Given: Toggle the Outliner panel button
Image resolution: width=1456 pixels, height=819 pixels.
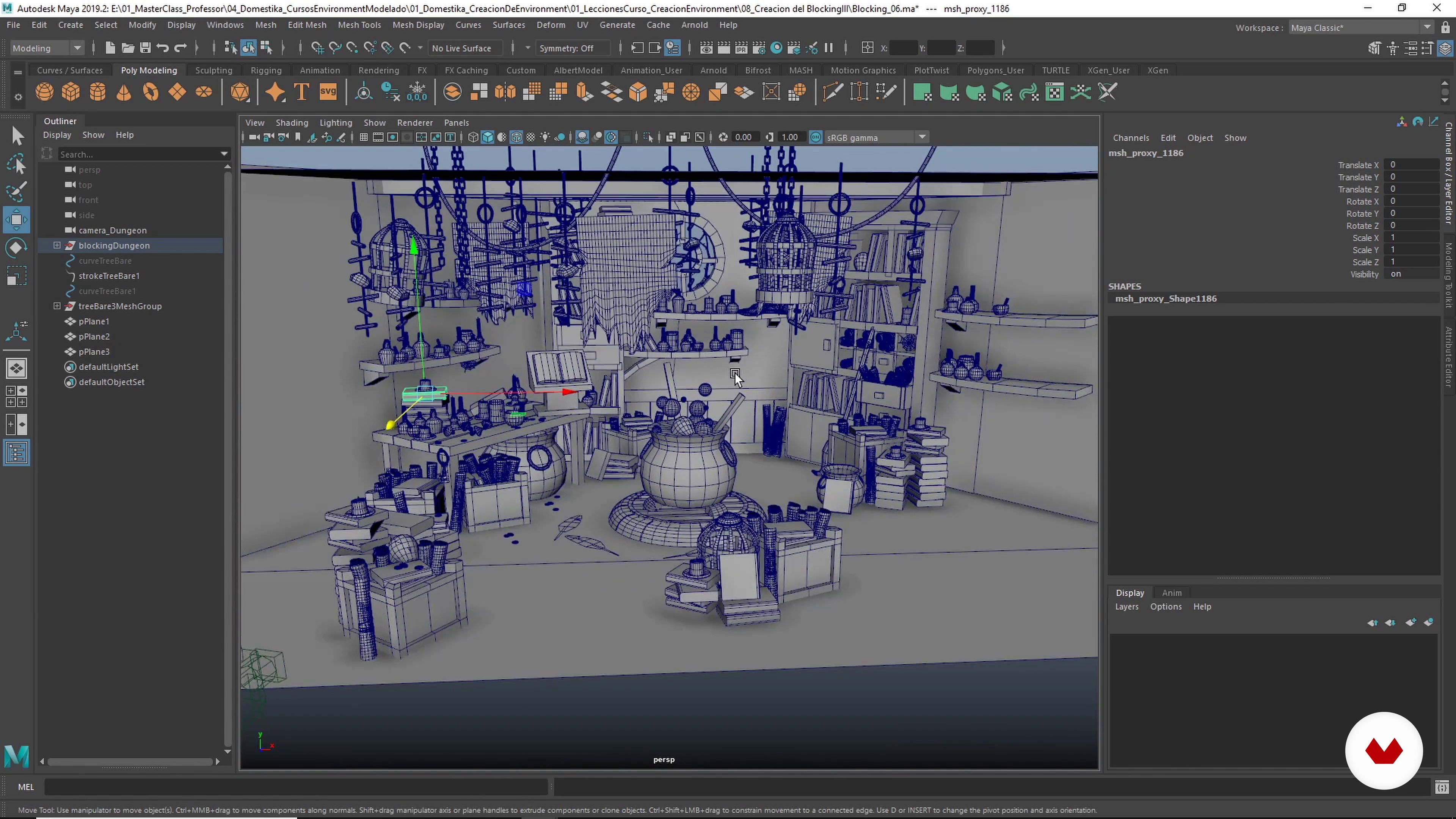Looking at the screenshot, I should tap(16, 453).
